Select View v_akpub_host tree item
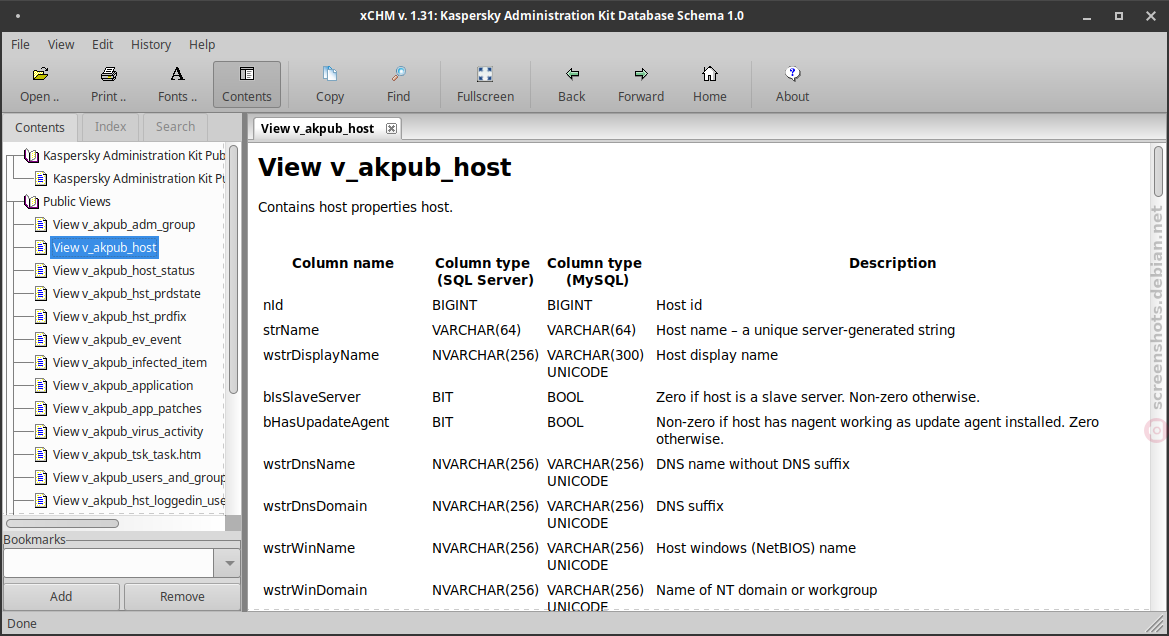Image resolution: width=1169 pixels, height=636 pixels. (x=104, y=248)
